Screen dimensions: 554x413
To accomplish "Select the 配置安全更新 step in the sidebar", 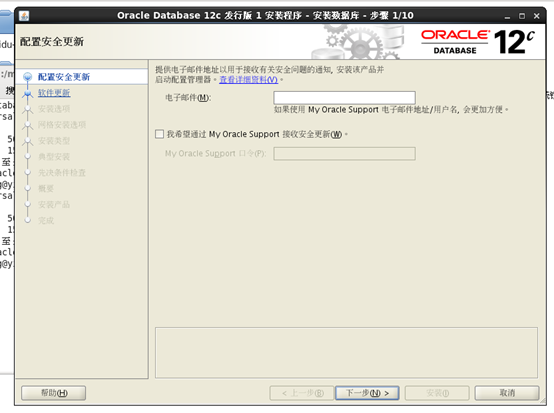I will [64, 77].
